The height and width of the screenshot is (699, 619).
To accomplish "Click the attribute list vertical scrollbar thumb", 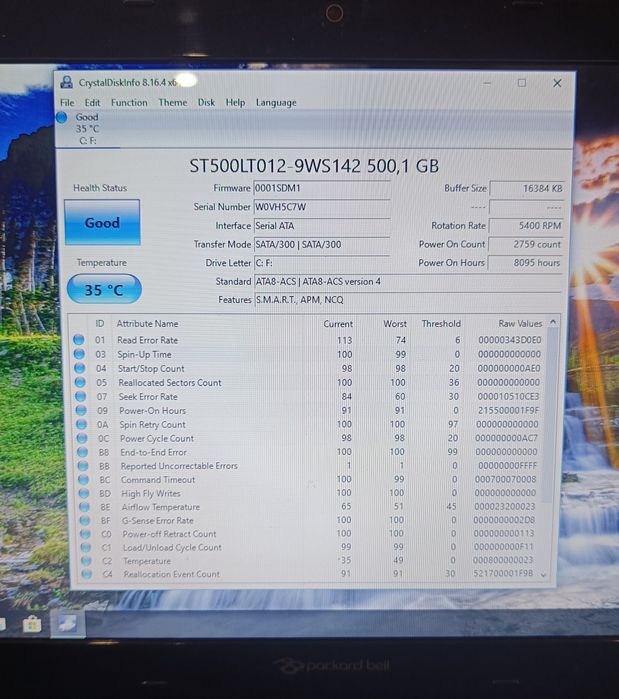I will 550,414.
